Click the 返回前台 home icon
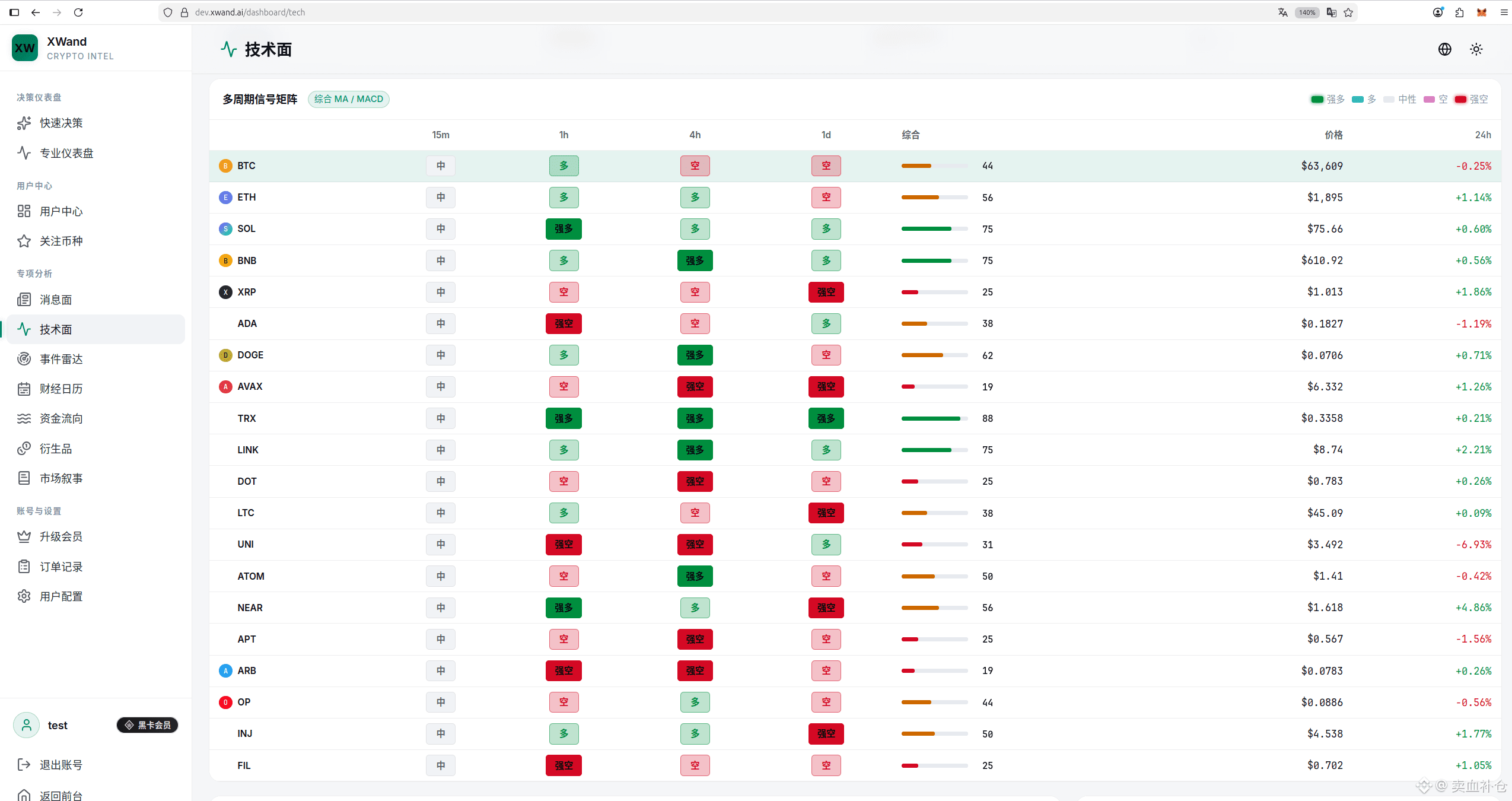The width and height of the screenshot is (1512, 801). 24,796
